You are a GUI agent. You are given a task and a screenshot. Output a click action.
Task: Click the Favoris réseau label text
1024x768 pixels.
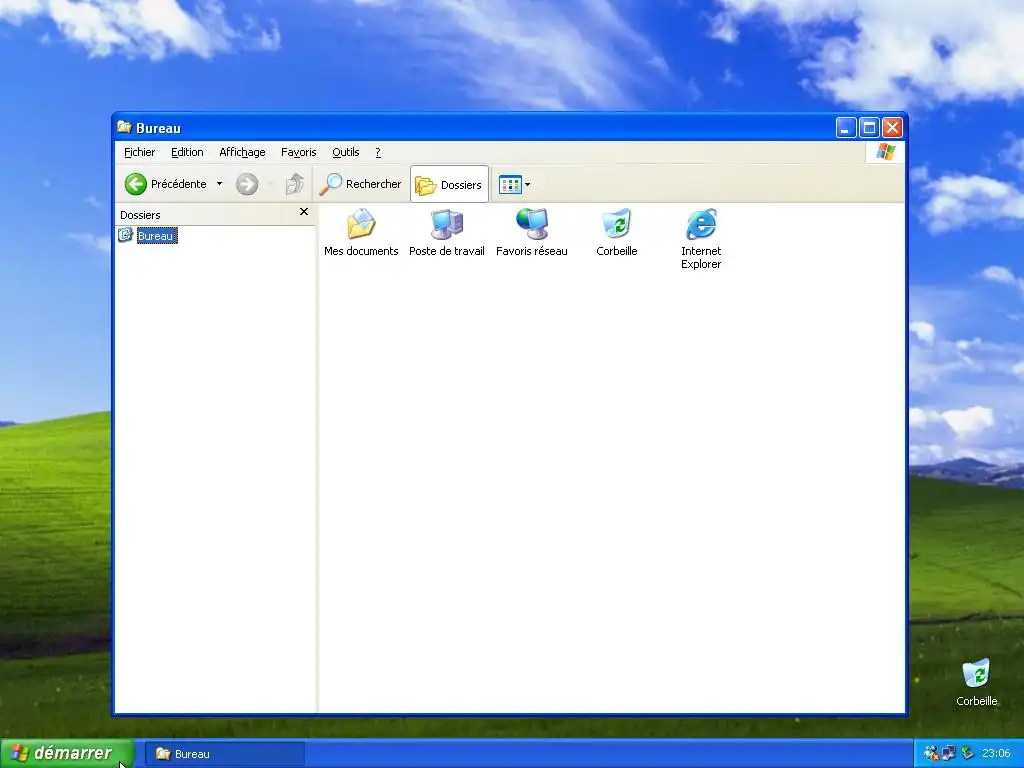coord(532,251)
